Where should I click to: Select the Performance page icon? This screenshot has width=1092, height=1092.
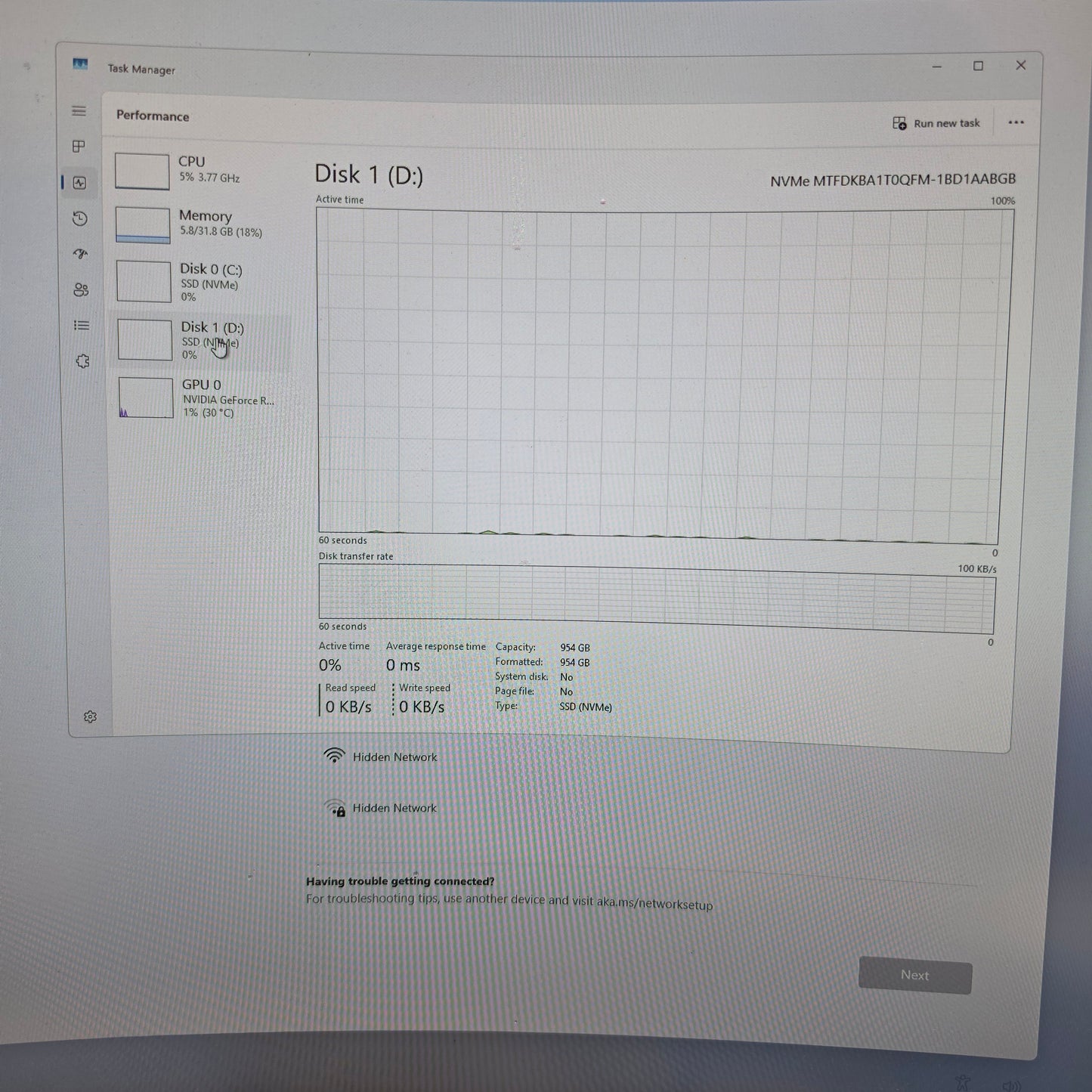point(79,183)
